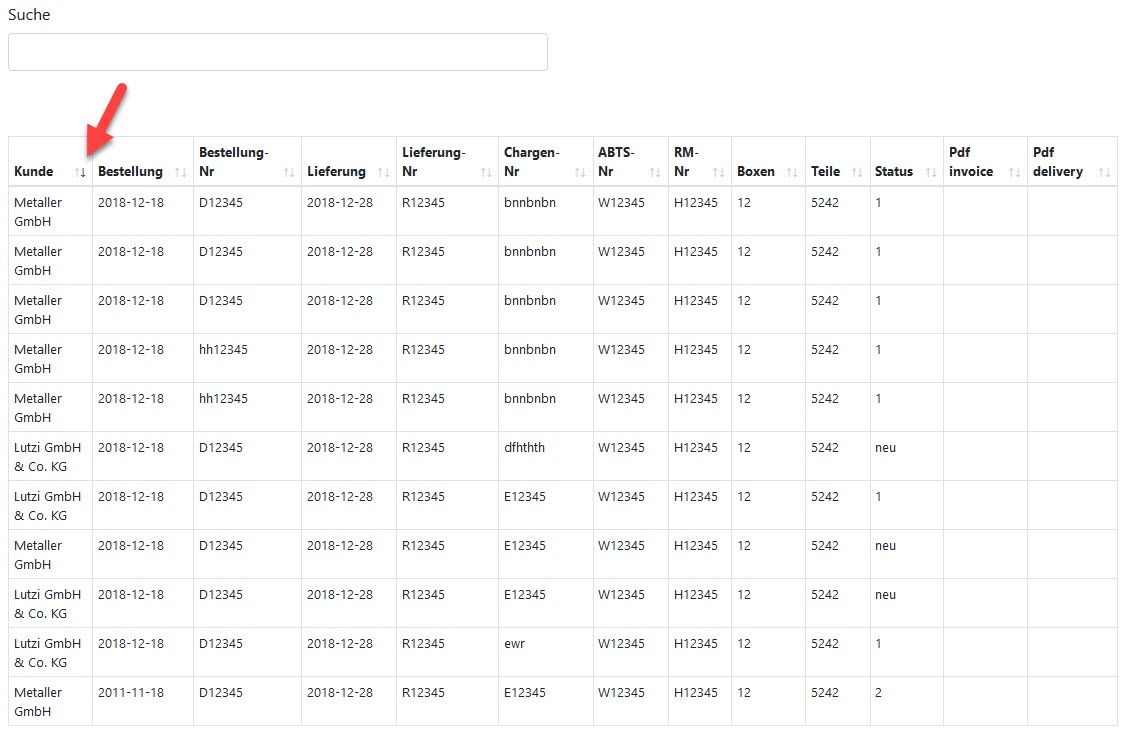Click the Bestellung column header
This screenshot has width=1124, height=731.
point(130,171)
